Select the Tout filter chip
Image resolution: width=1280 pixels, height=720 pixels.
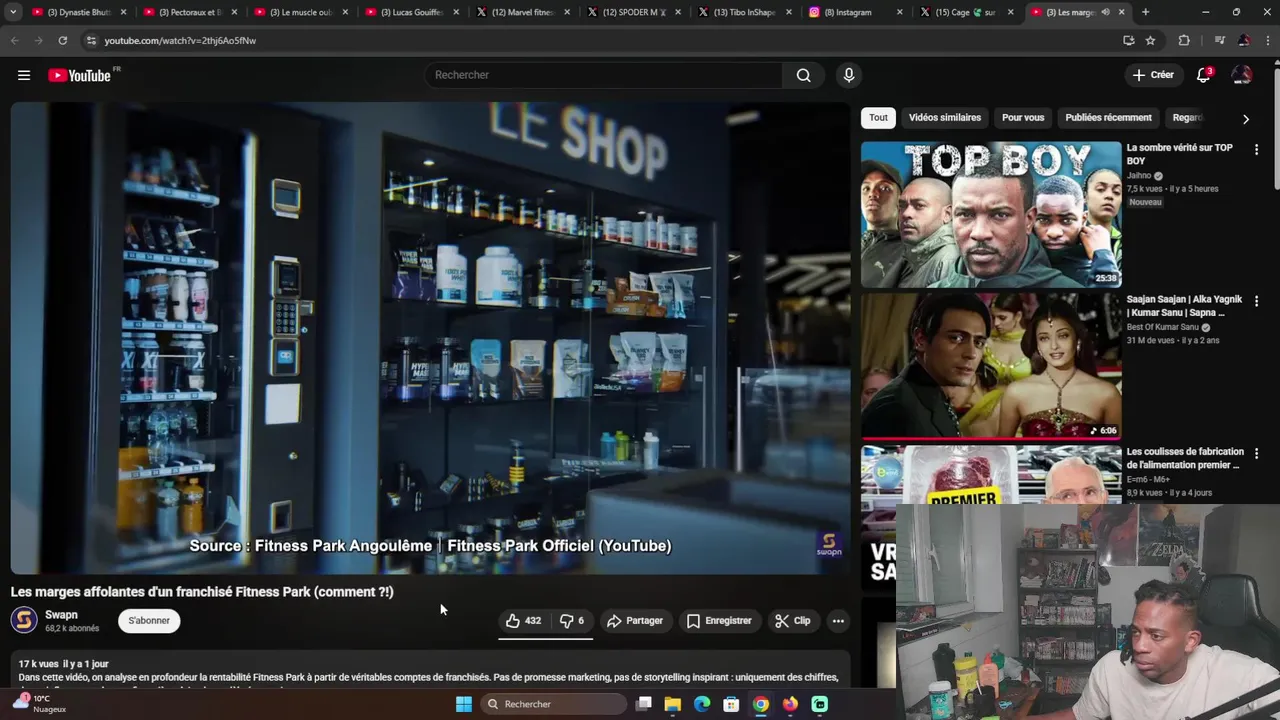pyautogui.click(x=878, y=118)
